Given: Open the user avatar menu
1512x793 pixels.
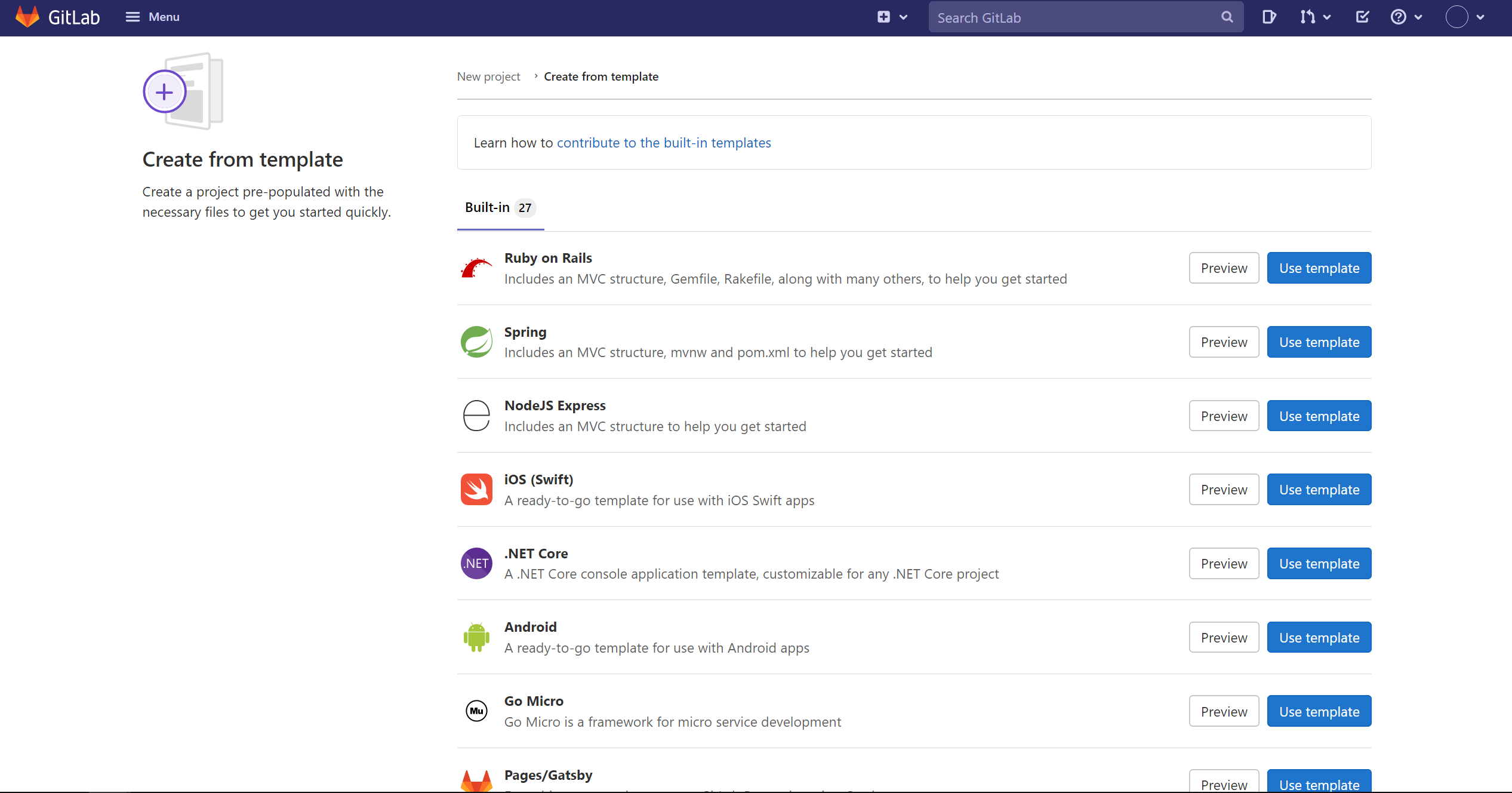Looking at the screenshot, I should tap(1465, 17).
